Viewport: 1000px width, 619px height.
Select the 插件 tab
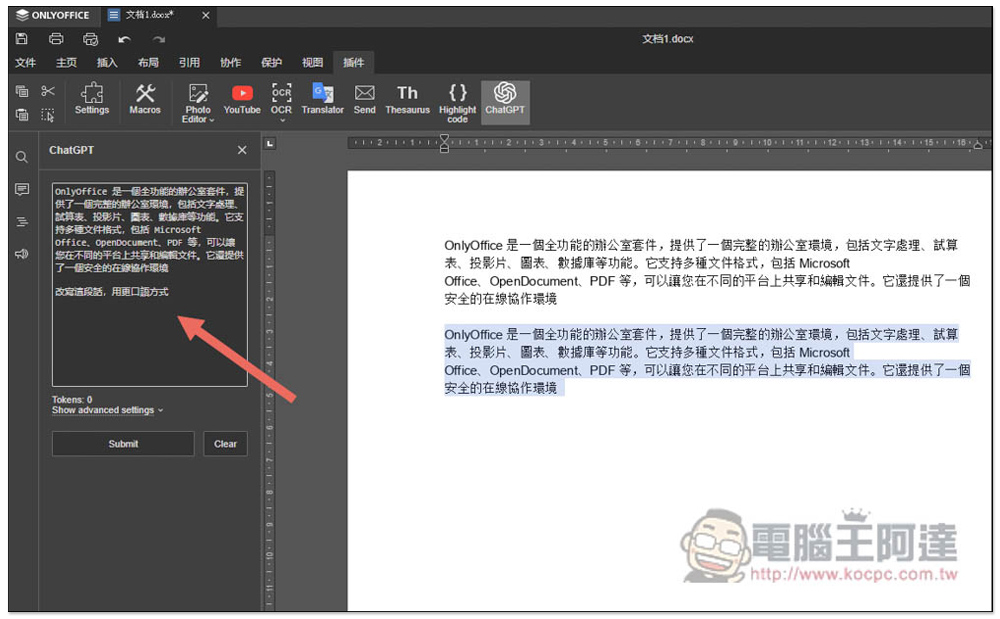[x=353, y=62]
